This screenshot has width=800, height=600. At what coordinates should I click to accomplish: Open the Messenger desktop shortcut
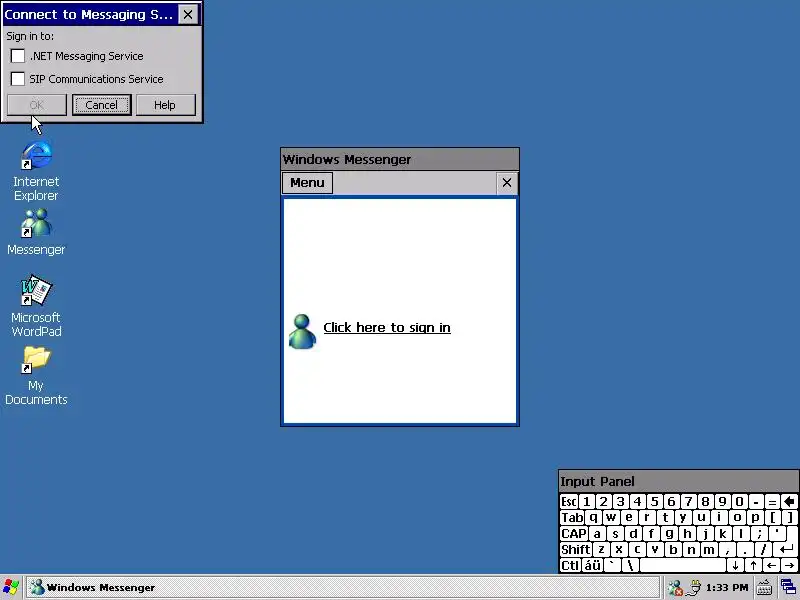tap(36, 232)
